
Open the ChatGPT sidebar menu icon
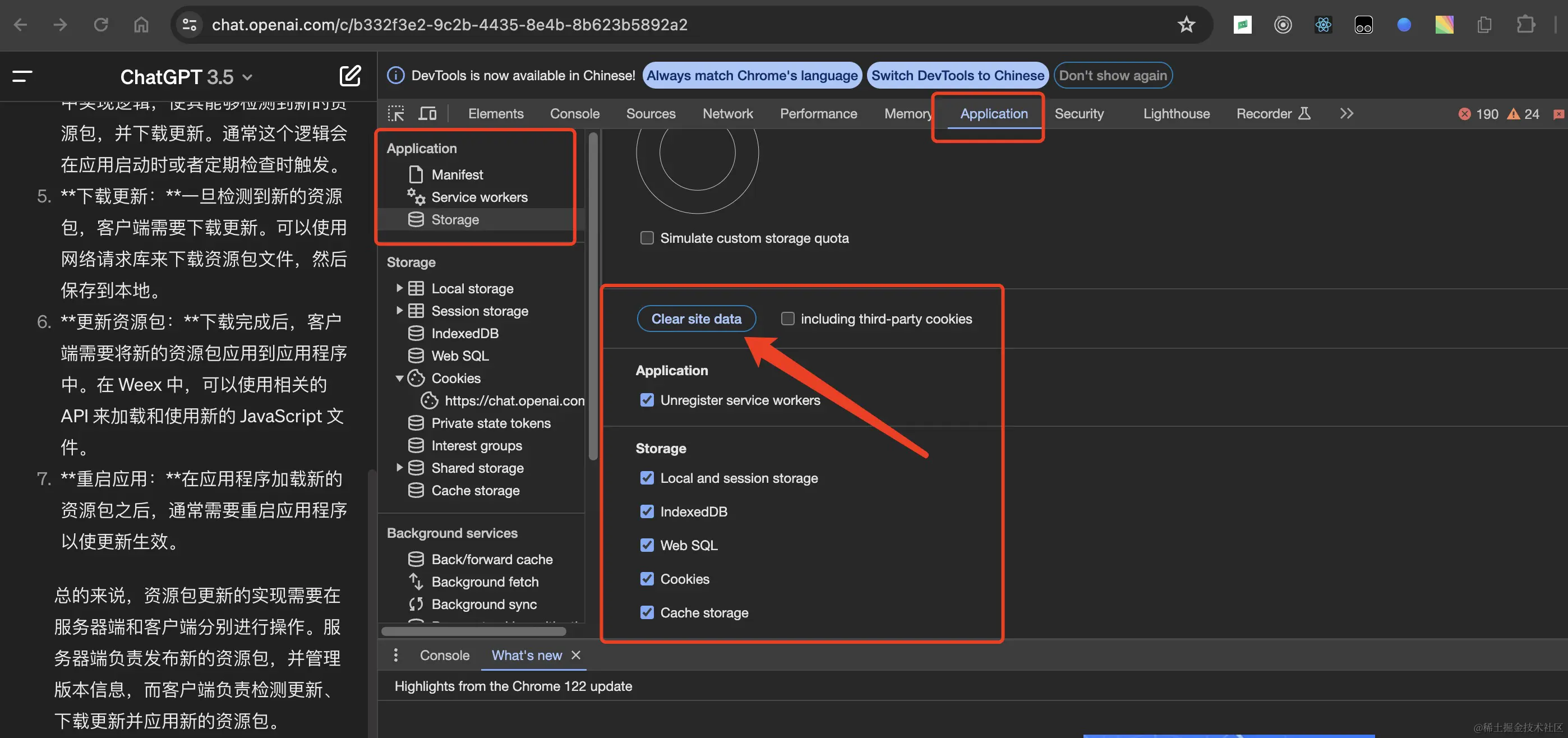pos(22,76)
